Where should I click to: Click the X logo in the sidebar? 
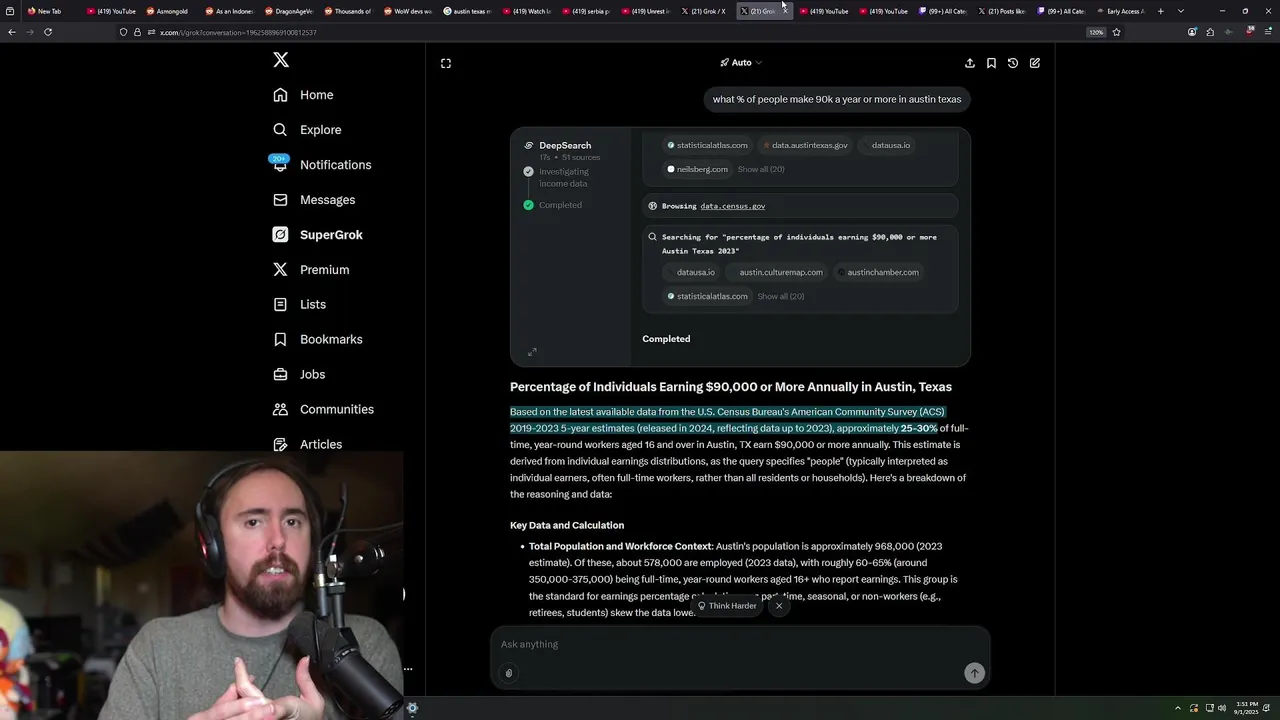[281, 60]
